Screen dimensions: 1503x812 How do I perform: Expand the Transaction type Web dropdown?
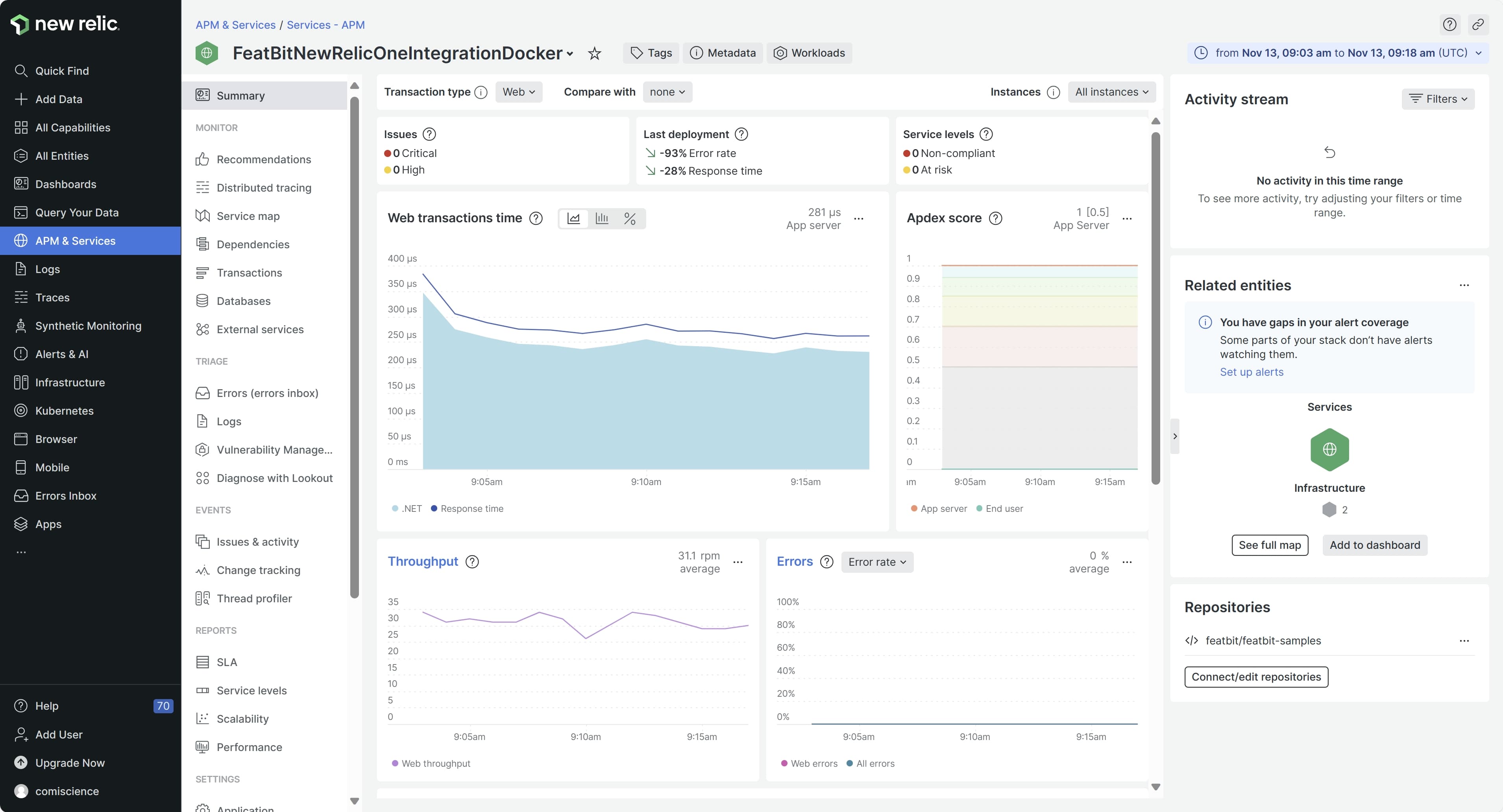(x=518, y=92)
